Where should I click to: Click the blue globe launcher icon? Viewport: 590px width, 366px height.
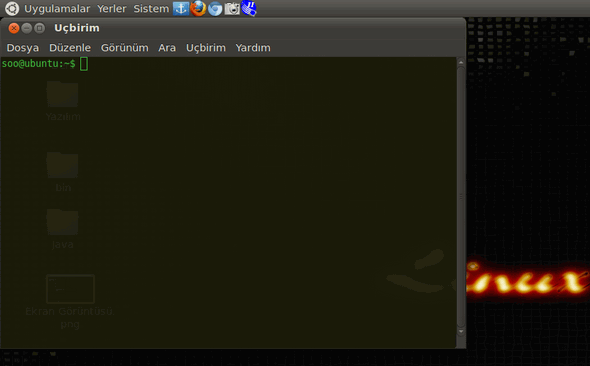[249, 8]
